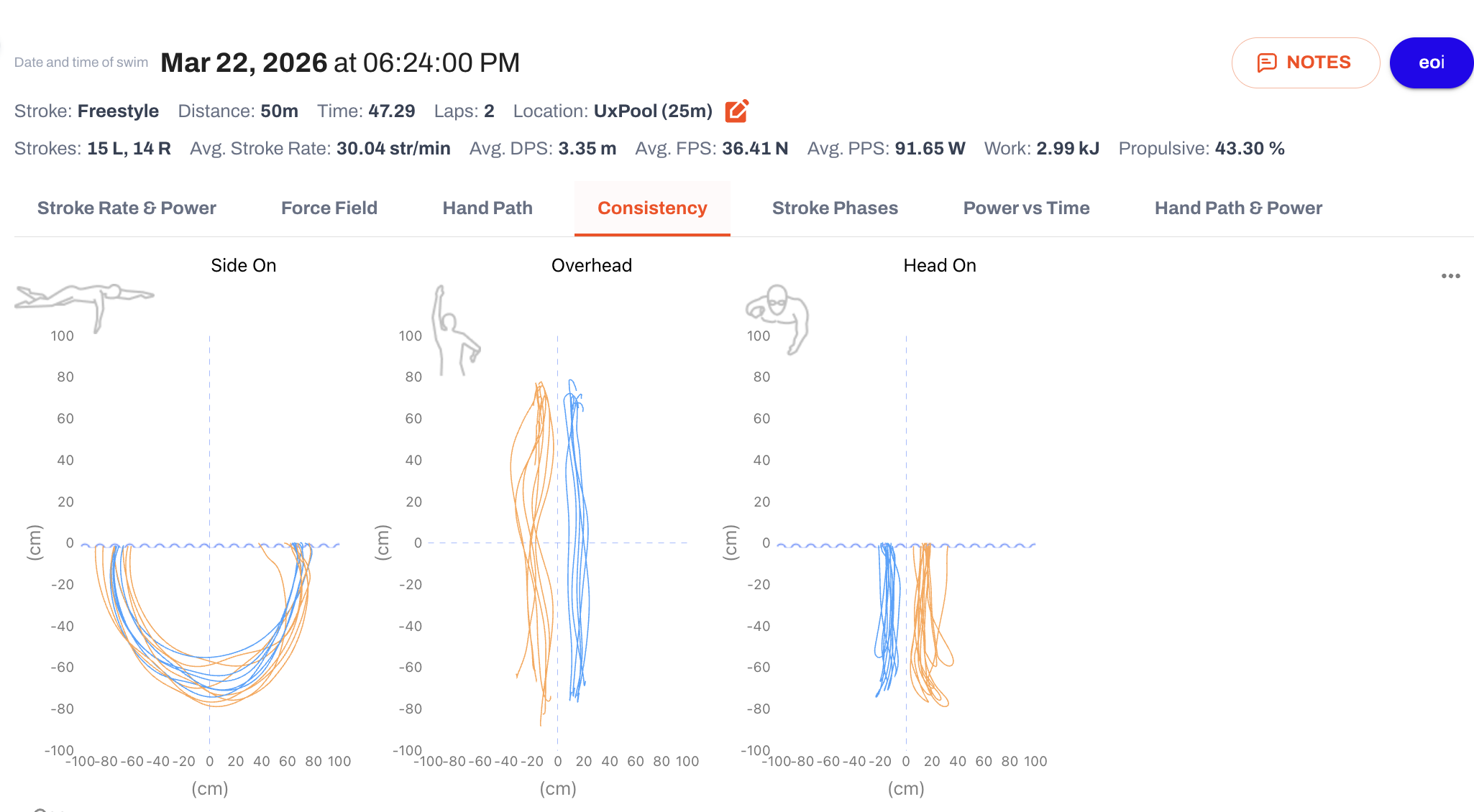The image size is (1474, 812).
Task: Switch to Hand Path & Power tab
Action: [x=1238, y=208]
